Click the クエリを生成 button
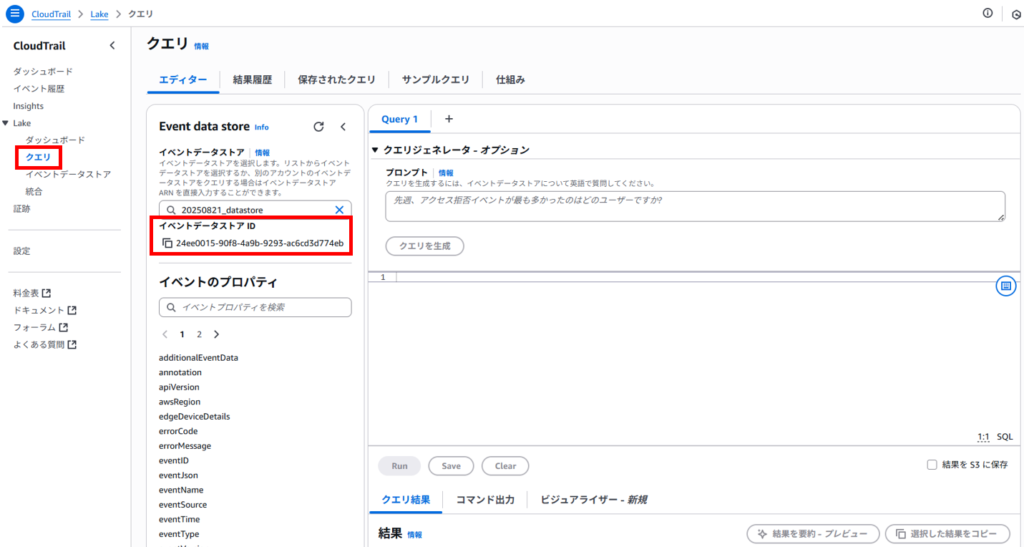Viewport: 1024px width, 547px height. [x=424, y=246]
